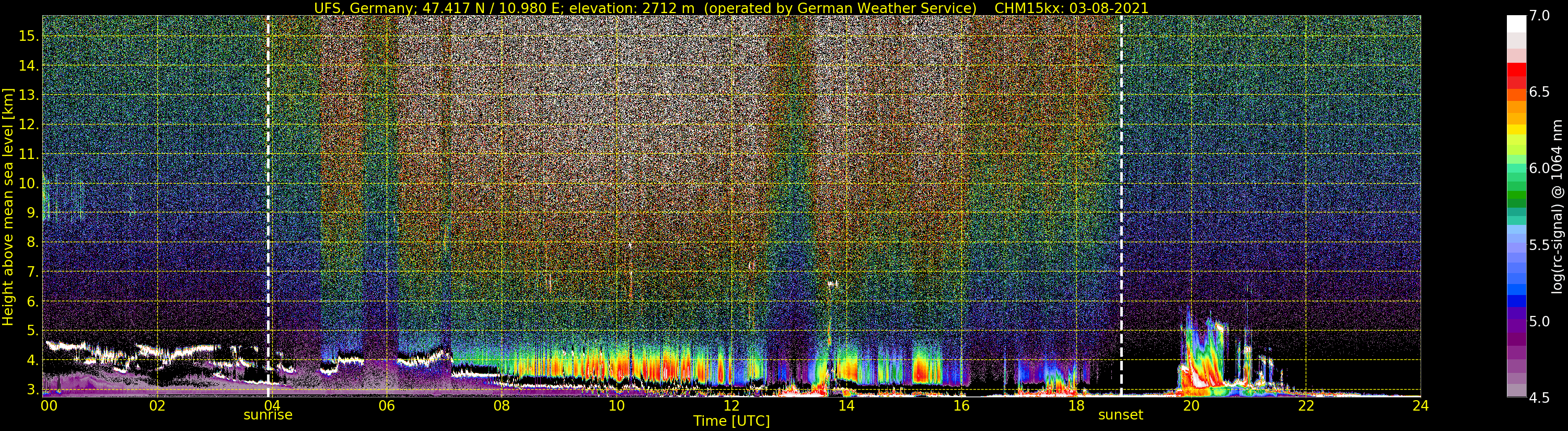Click the white dashed sunset line
Screen dimensions: 1568x431
click(1121, 206)
